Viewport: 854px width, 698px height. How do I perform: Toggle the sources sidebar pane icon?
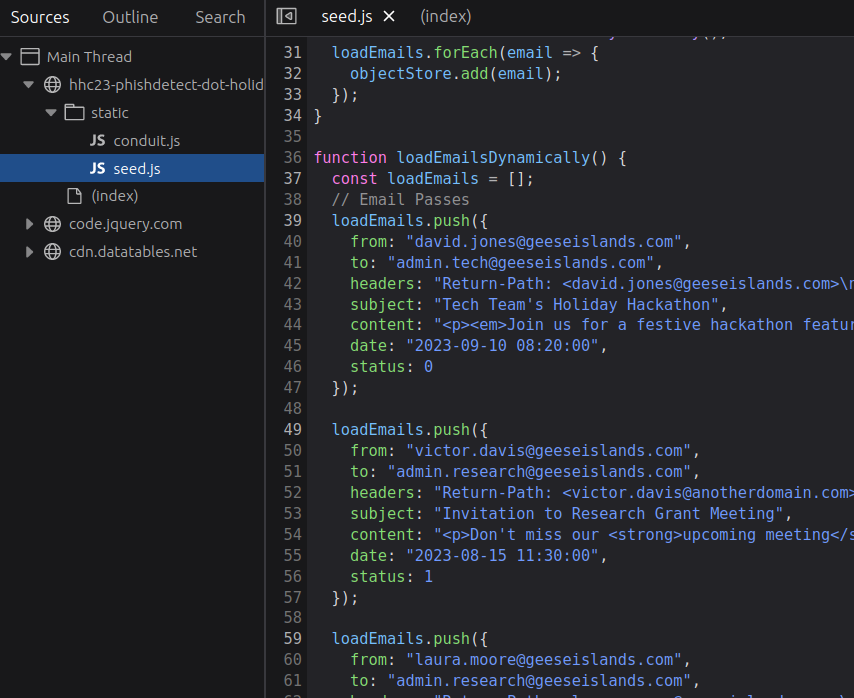click(287, 17)
